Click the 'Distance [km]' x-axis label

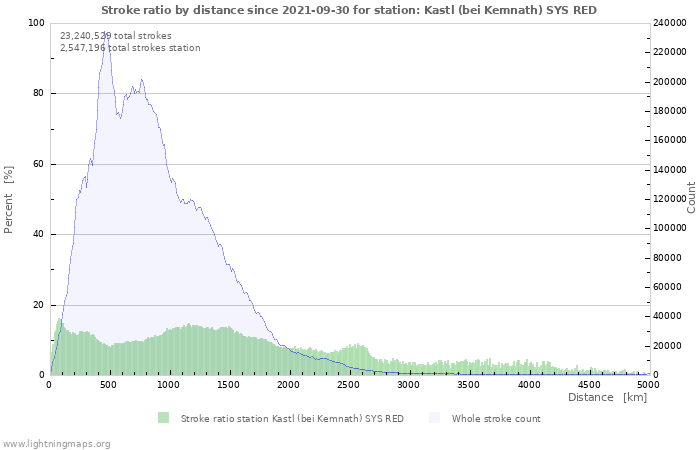607,397
